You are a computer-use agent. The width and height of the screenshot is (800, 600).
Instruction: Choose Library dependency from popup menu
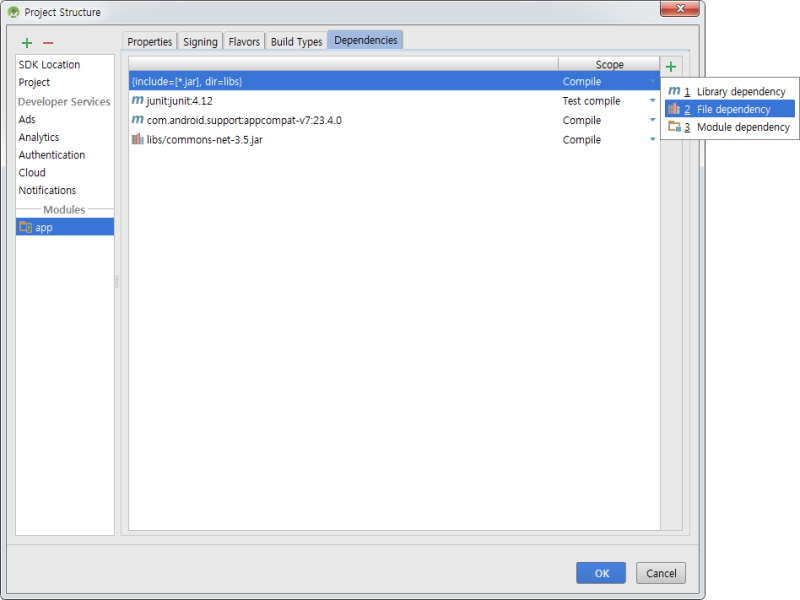click(x=730, y=91)
